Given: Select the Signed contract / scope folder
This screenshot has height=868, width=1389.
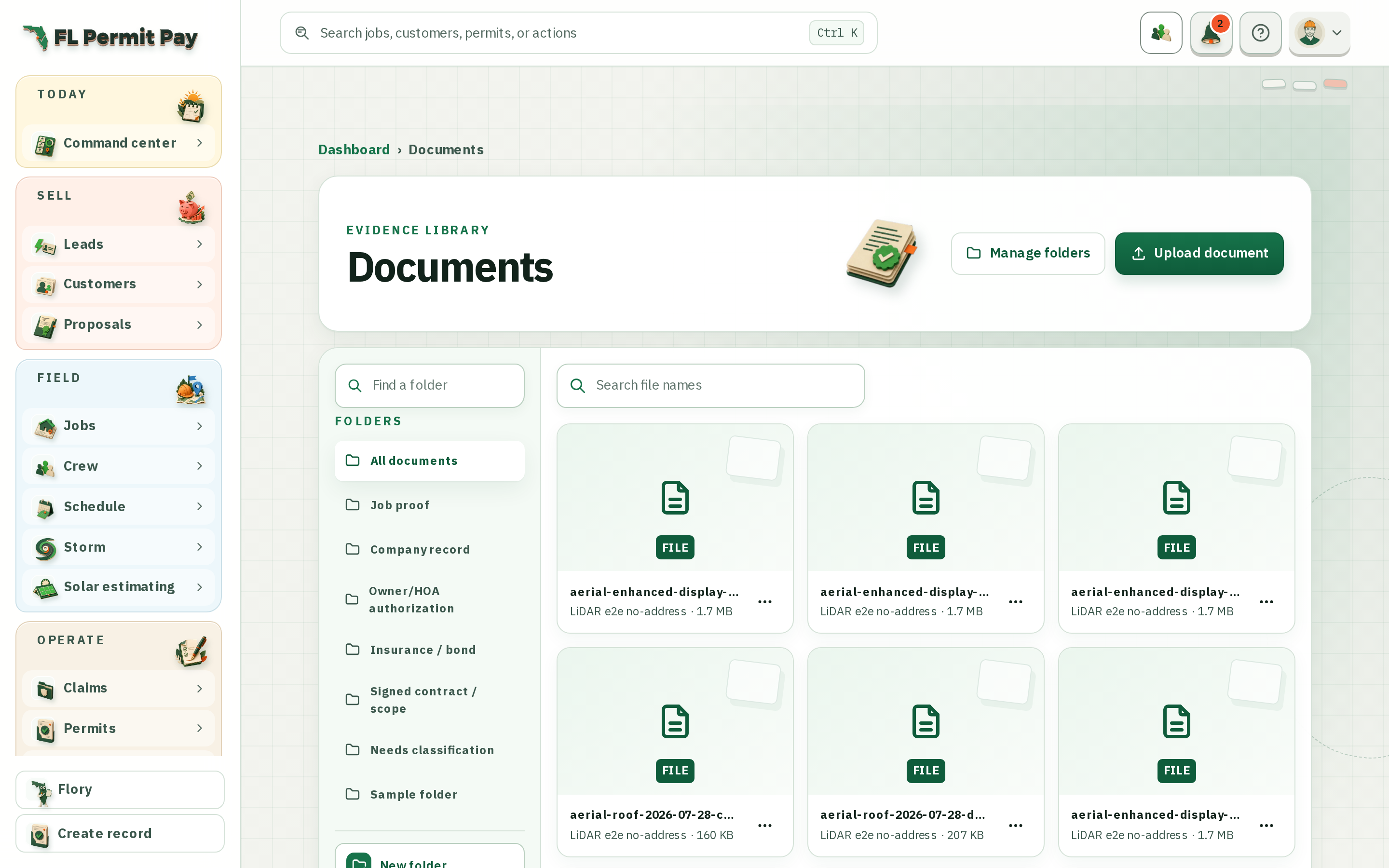Looking at the screenshot, I should point(429,700).
